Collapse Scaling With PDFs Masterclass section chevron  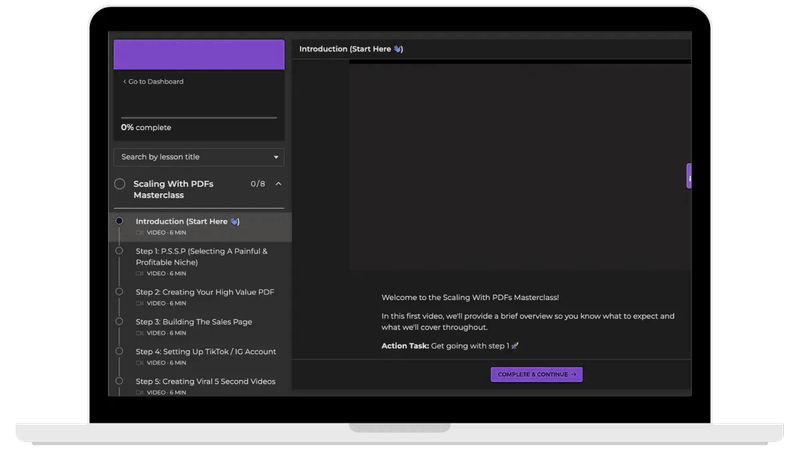point(279,184)
